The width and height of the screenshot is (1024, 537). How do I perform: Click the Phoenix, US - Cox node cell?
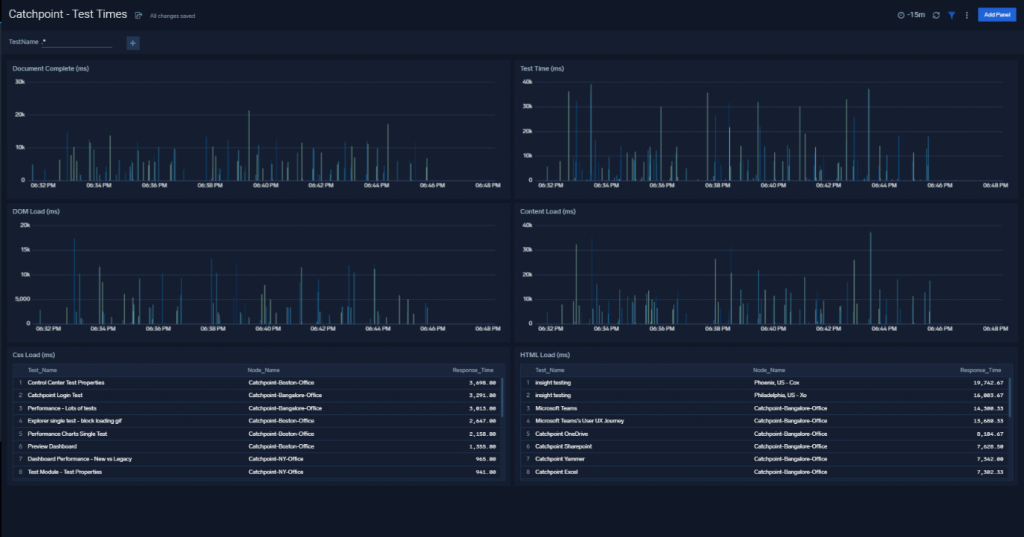776,383
